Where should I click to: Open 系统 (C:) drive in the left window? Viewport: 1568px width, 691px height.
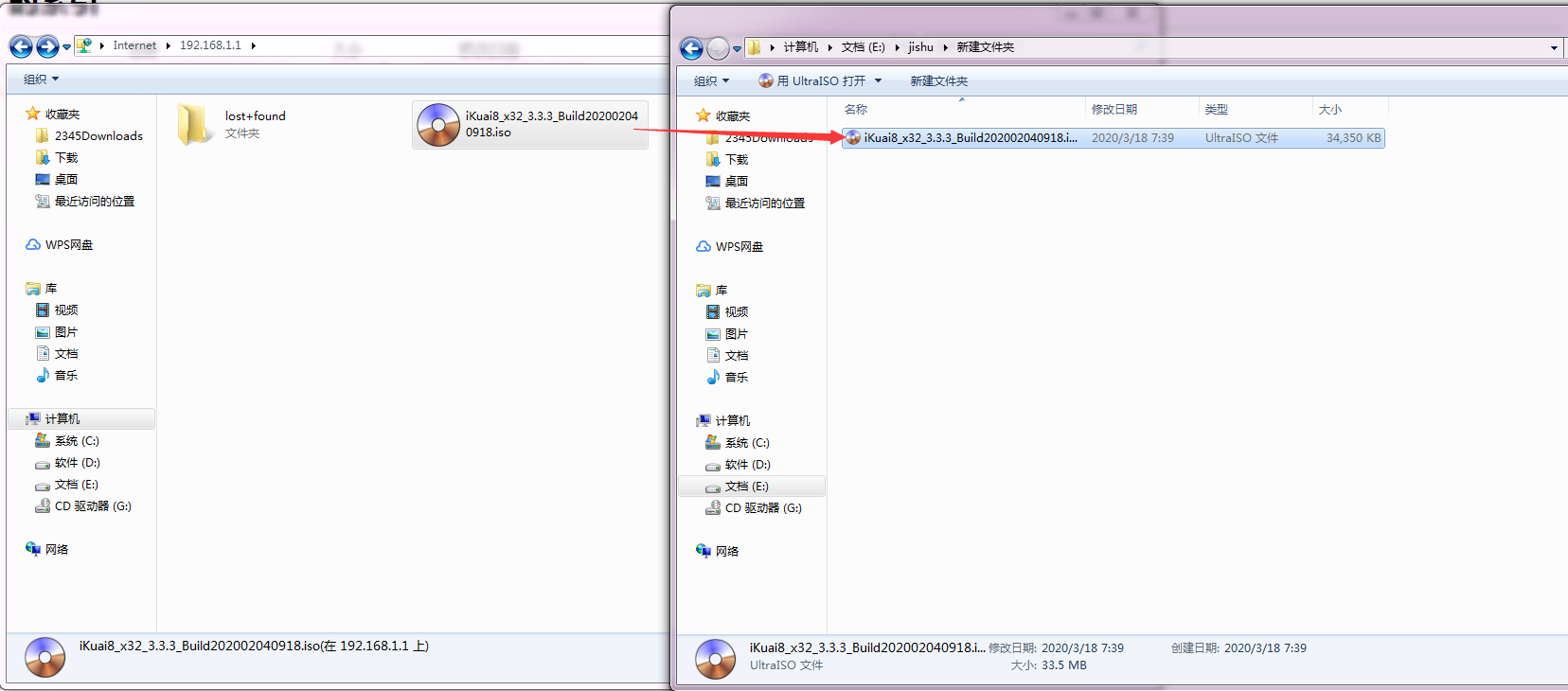tap(66, 440)
